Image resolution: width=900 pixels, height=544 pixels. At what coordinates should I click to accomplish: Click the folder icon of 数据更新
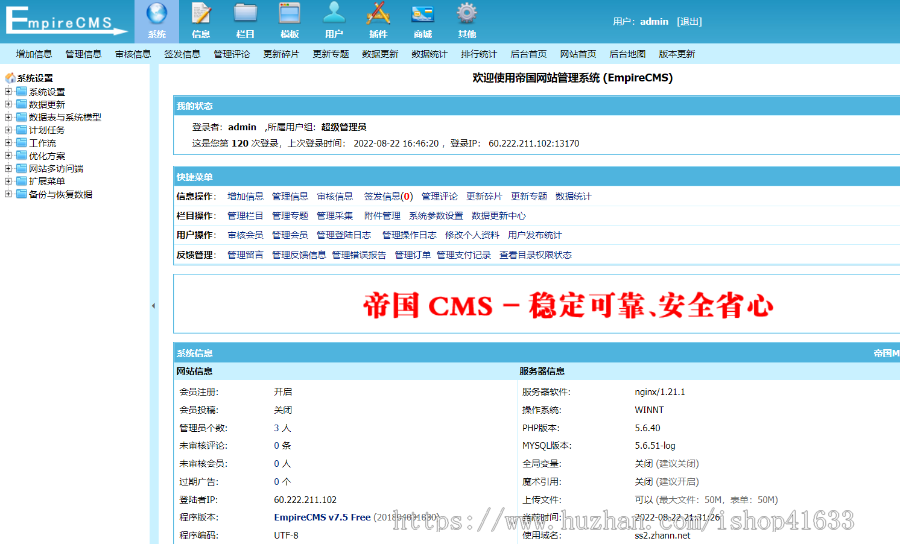pos(22,104)
